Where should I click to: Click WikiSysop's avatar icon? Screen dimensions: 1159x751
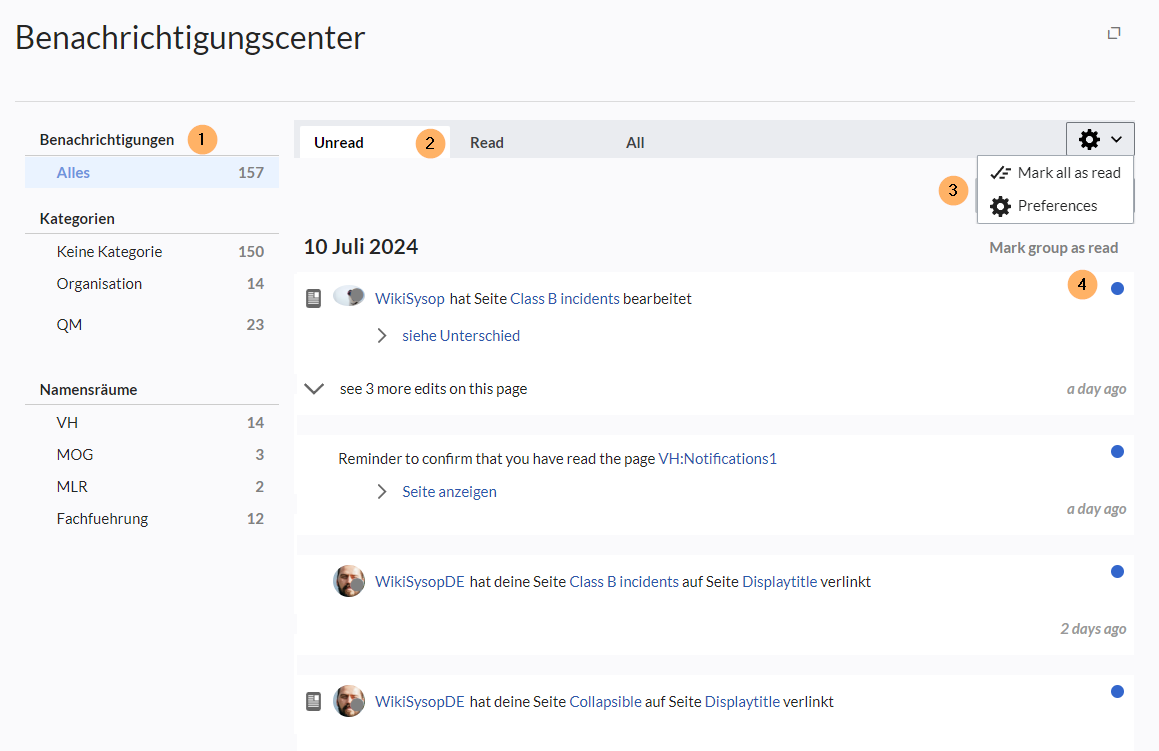pos(348,296)
